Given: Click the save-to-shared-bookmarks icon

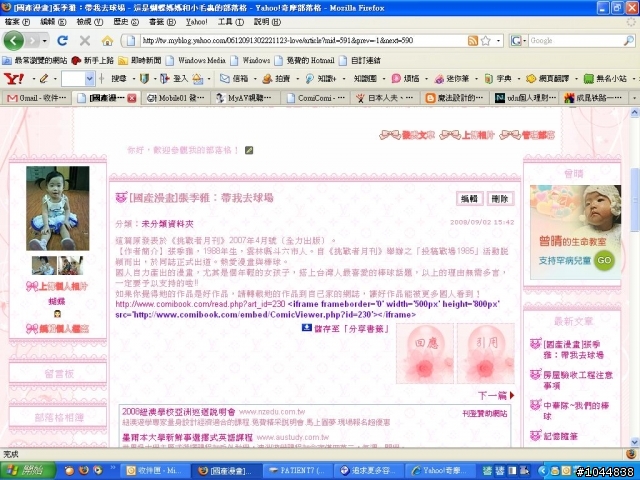Looking at the screenshot, I should [x=307, y=328].
